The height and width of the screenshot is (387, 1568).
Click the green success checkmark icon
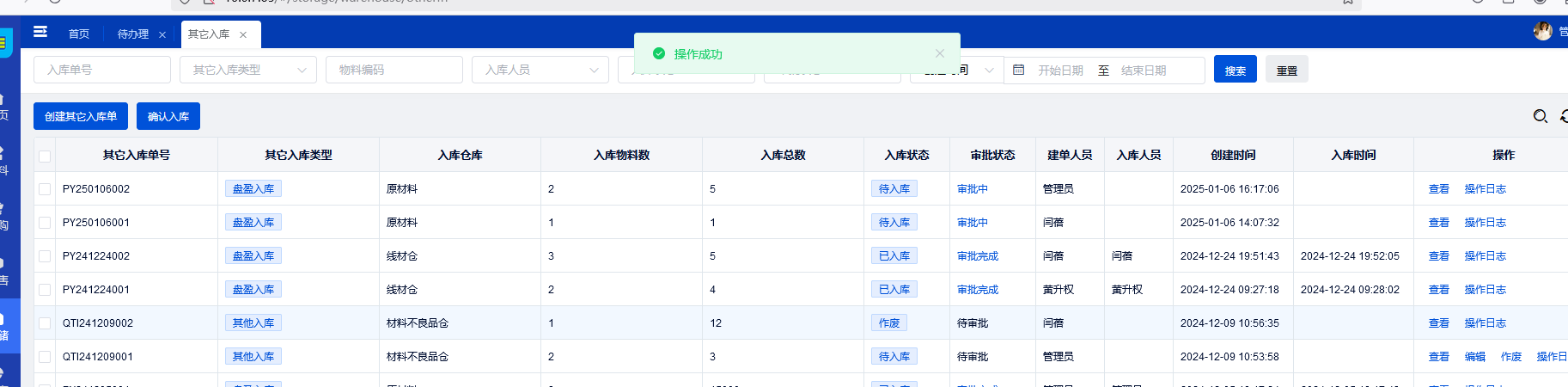(659, 53)
